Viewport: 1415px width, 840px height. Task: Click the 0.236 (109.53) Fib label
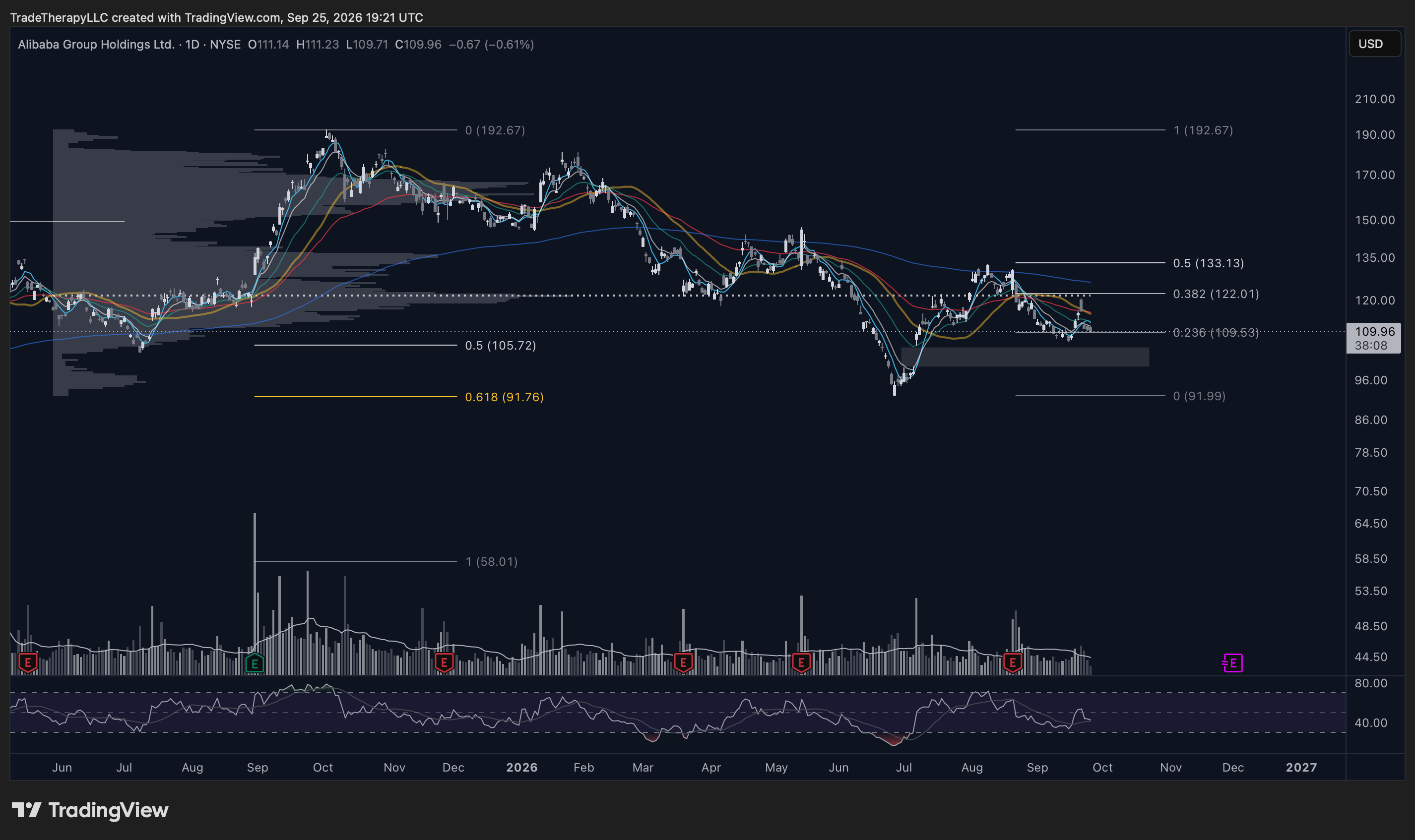(1216, 332)
